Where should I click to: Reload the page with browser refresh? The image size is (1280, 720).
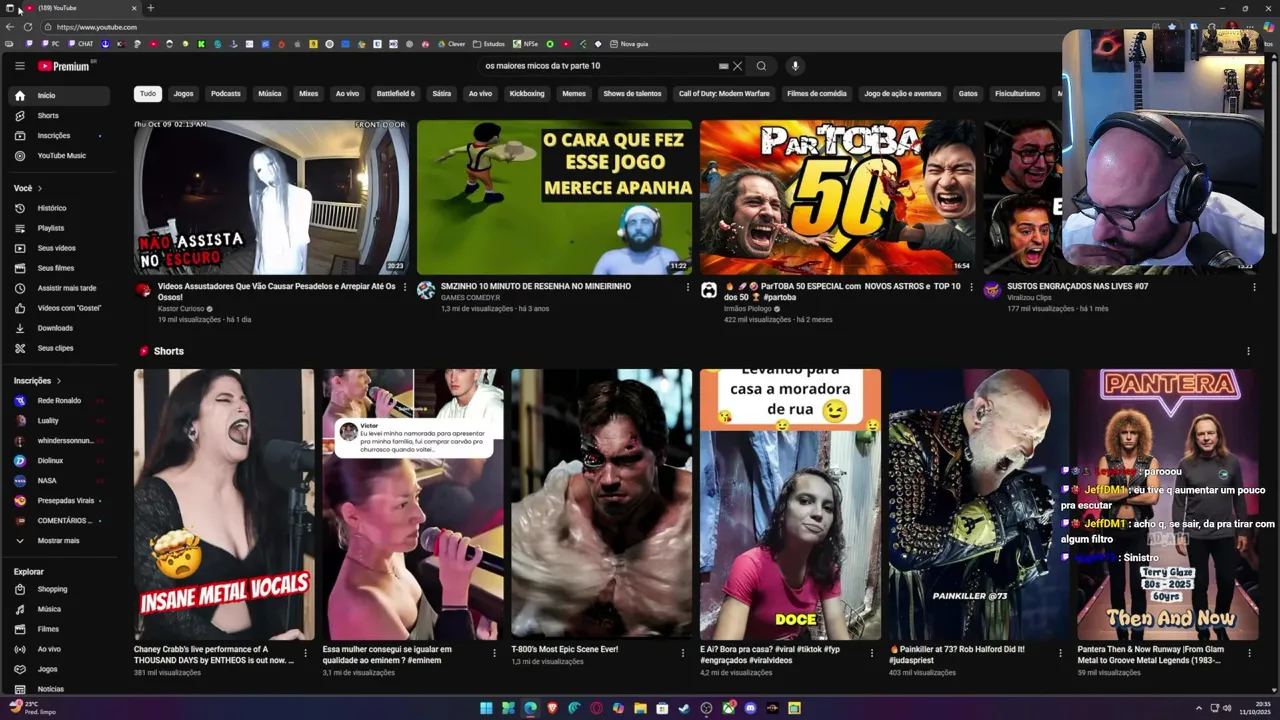pyautogui.click(x=27, y=27)
